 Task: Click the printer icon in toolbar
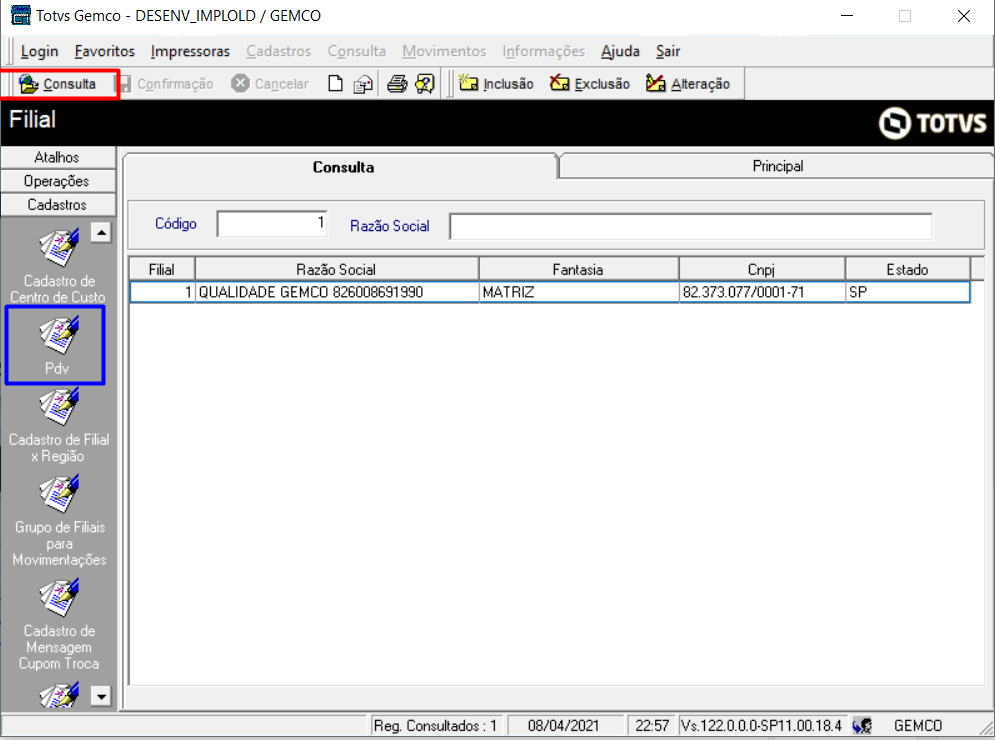click(x=397, y=84)
